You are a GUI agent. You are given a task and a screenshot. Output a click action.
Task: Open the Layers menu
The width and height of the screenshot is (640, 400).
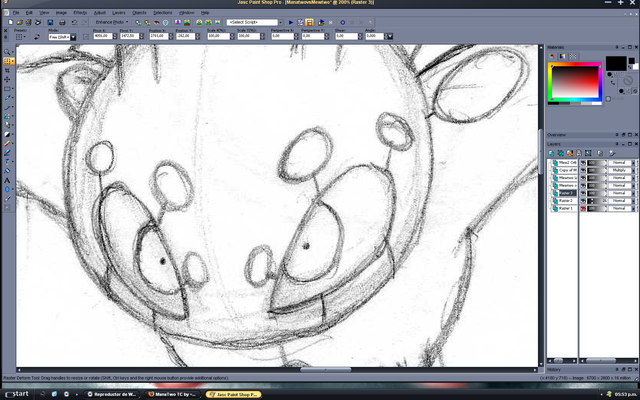click(119, 13)
